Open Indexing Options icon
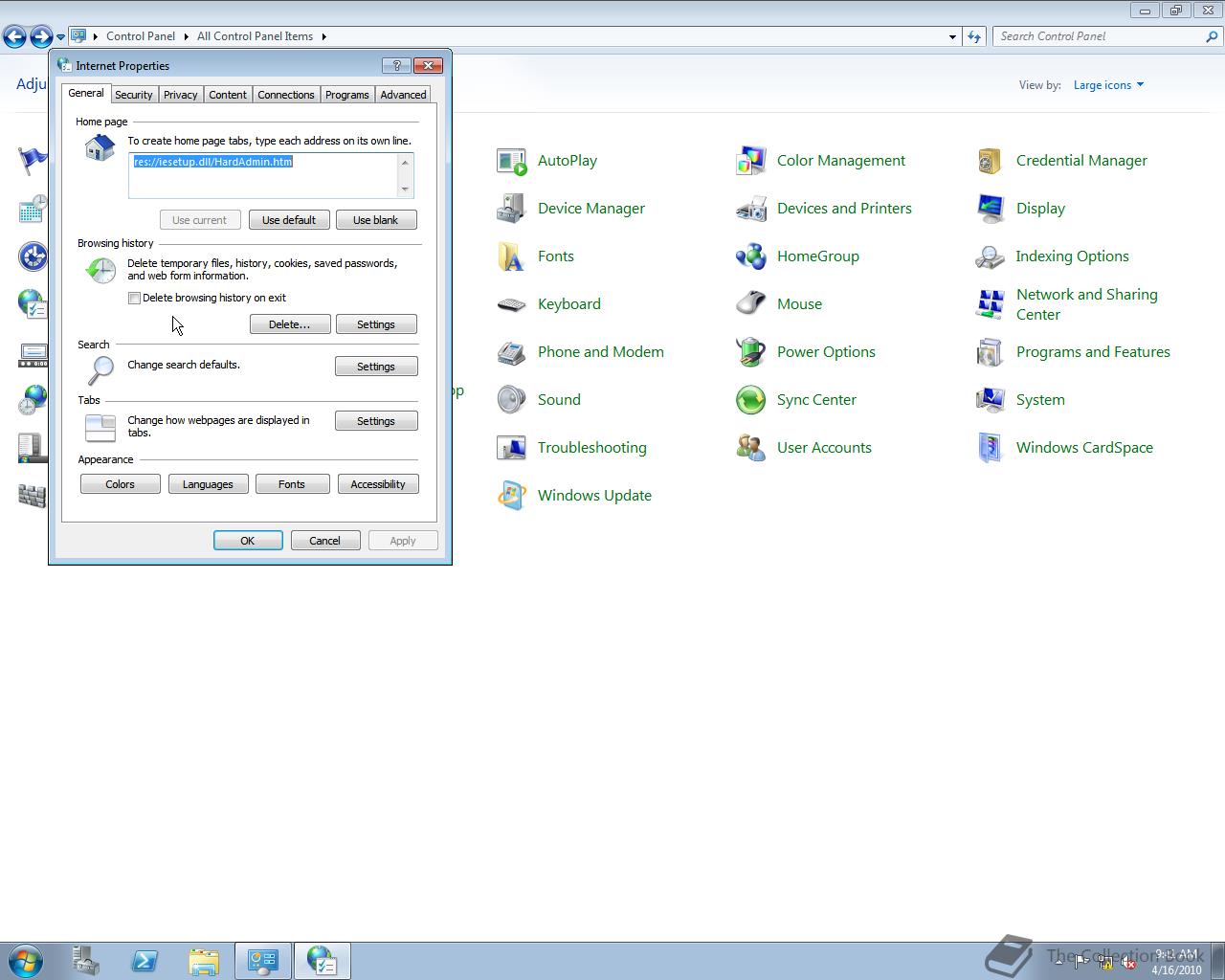 (991, 256)
